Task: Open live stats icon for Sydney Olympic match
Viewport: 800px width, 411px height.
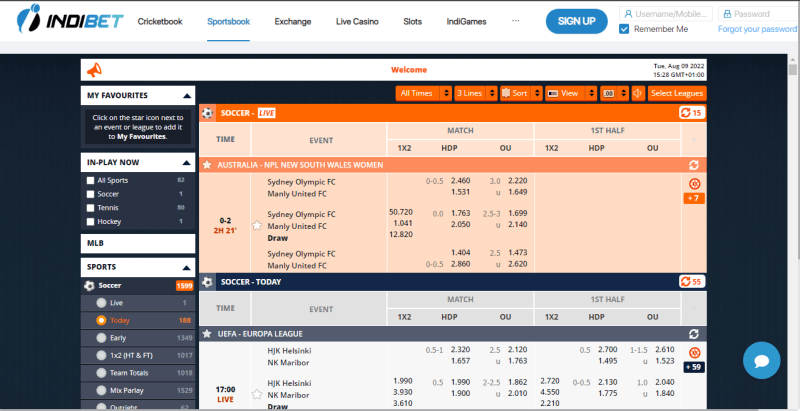Action: pos(694,184)
